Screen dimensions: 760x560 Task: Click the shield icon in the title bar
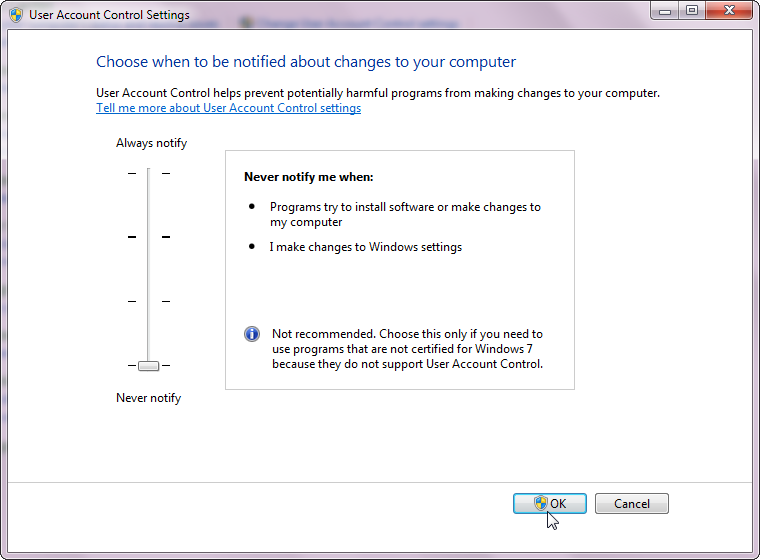pos(16,15)
